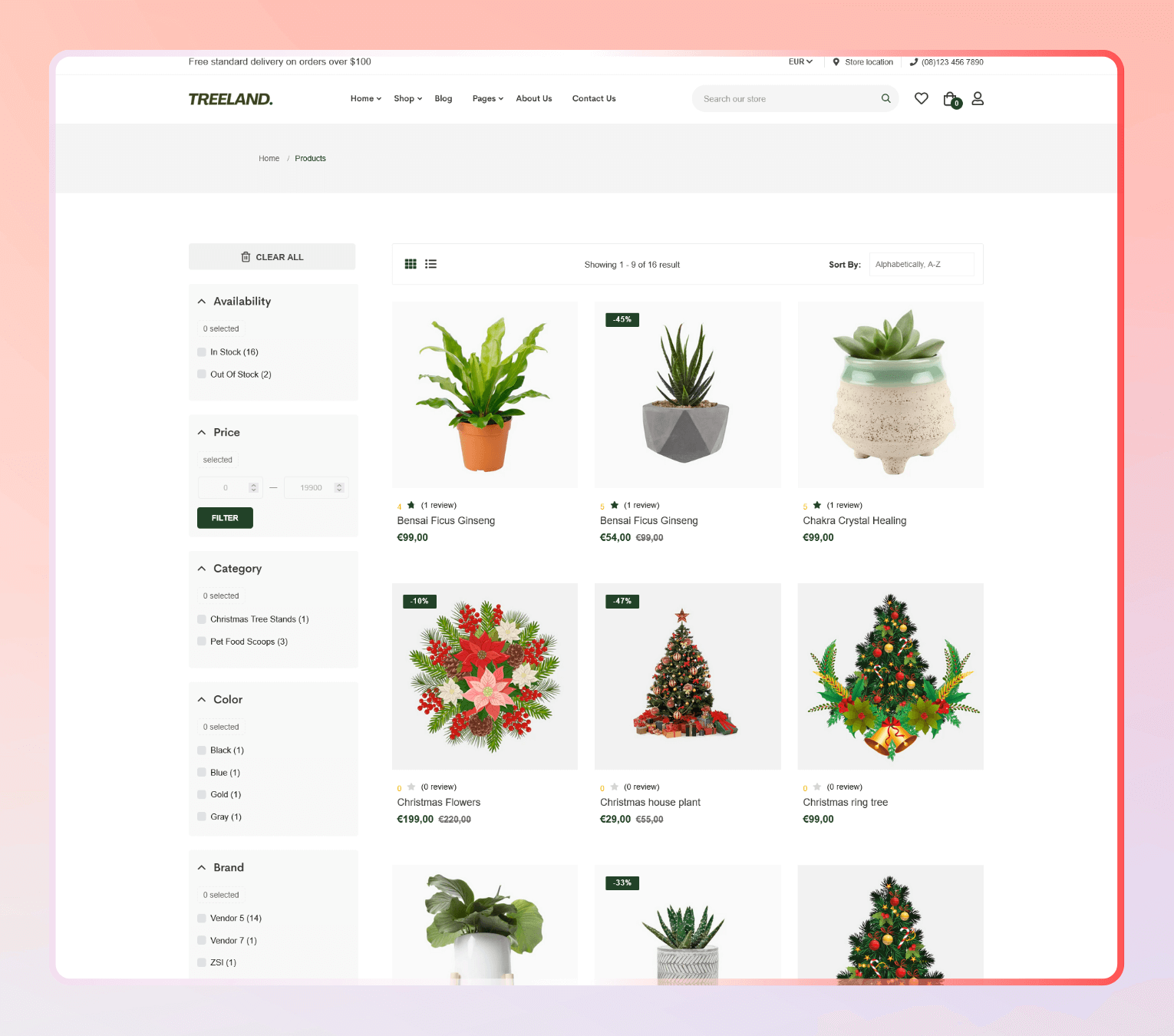This screenshot has width=1174, height=1036.
Task: Tick the Christmas Tree Stands category checkbox
Action: [x=202, y=619]
